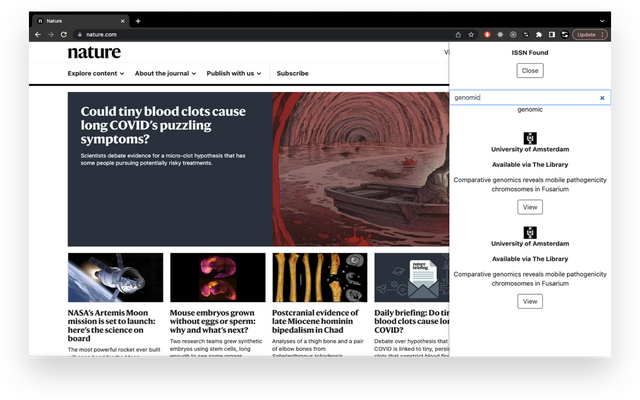The width and height of the screenshot is (640, 400).
Task: Click the first University of Amsterdam logo
Action: (x=530, y=138)
